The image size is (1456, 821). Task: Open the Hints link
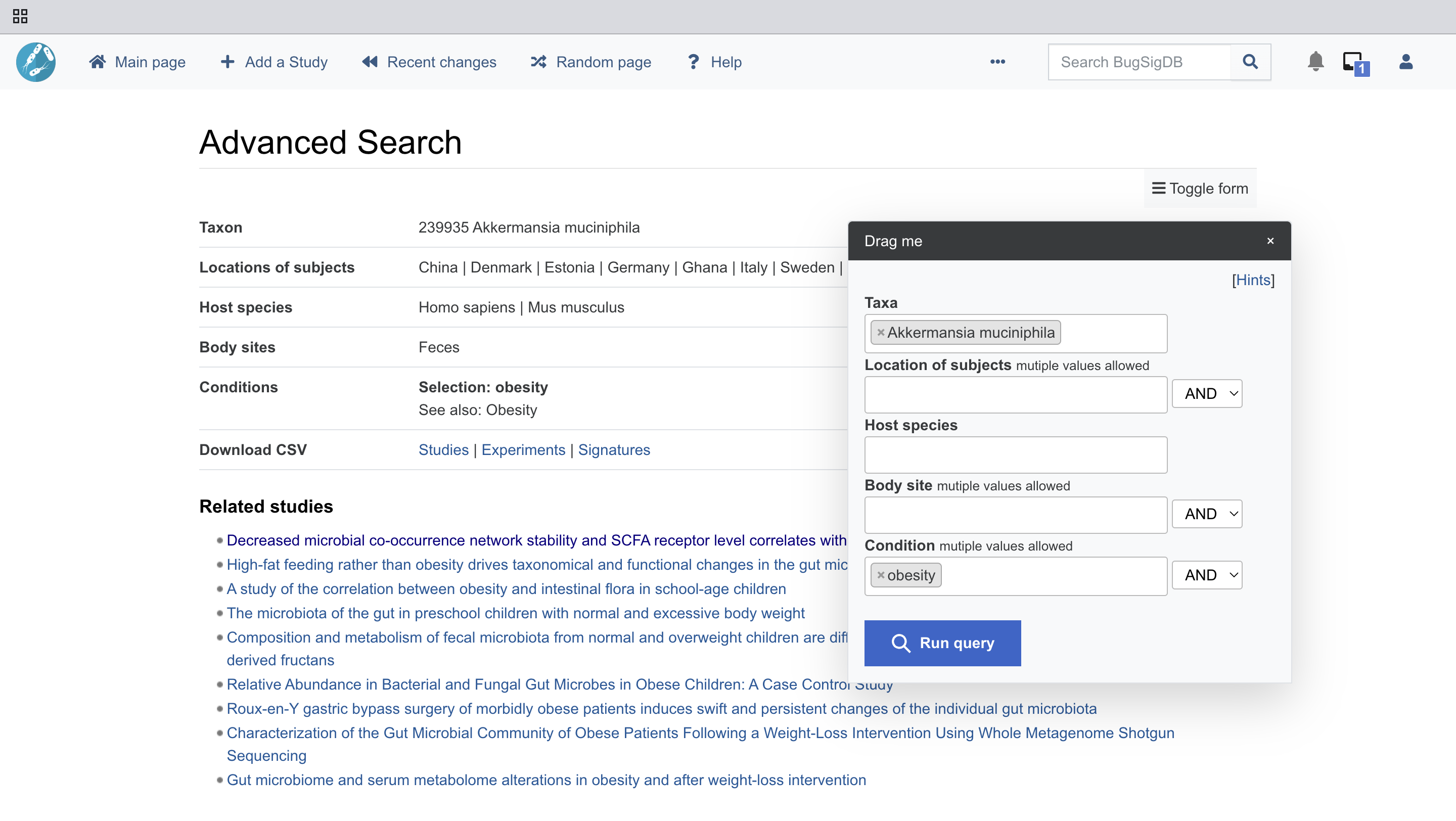coord(1253,280)
